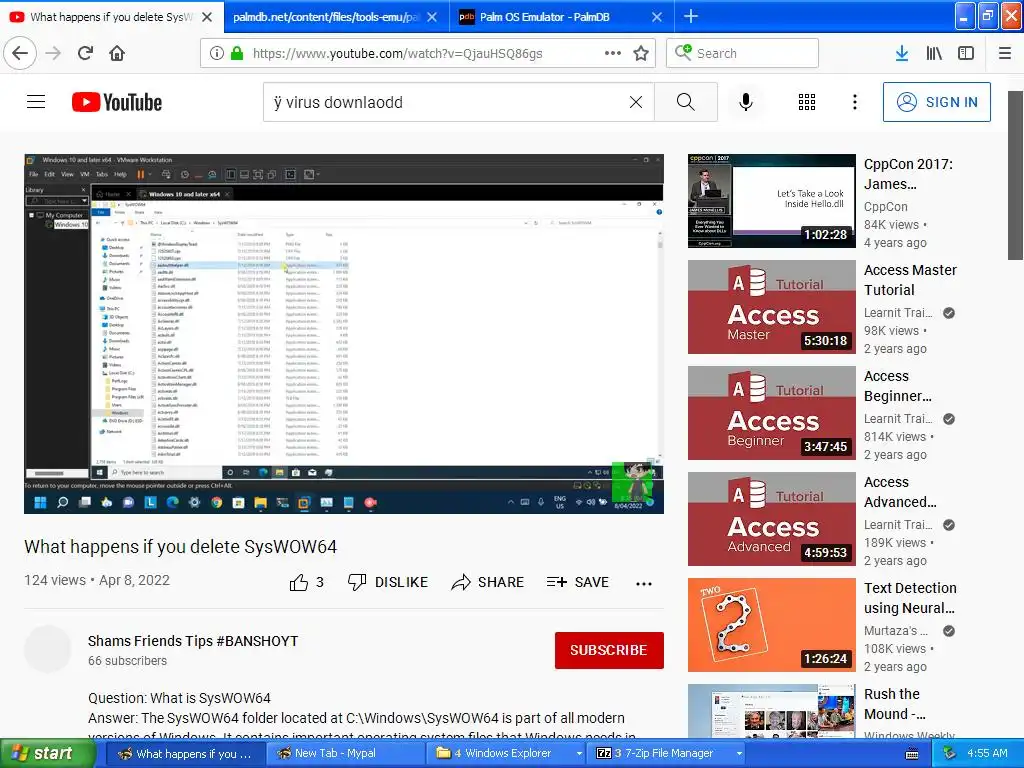This screenshot has width=1024, height=768.
Task: Open a new browser tab
Action: click(690, 16)
